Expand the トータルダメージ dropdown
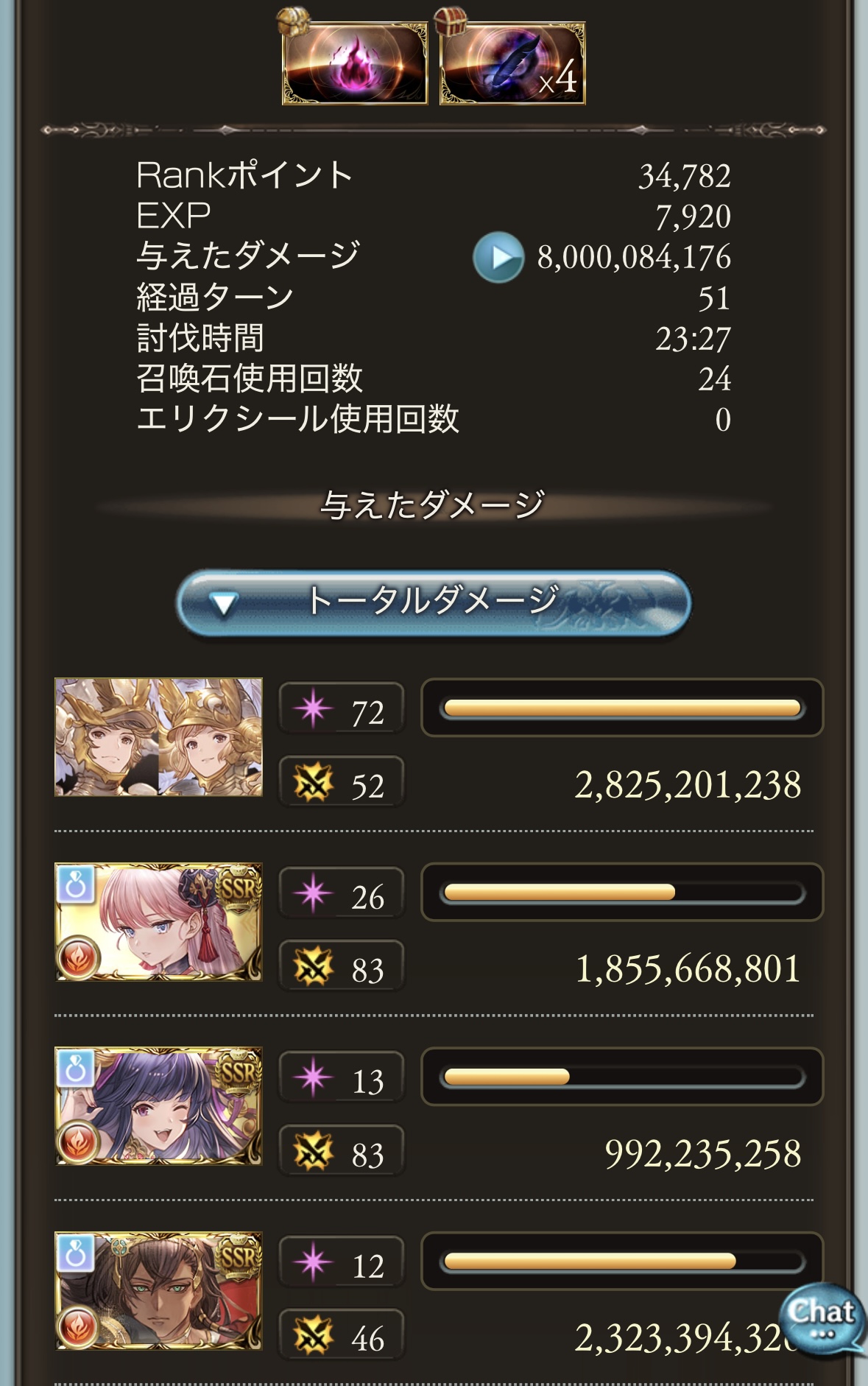 (433, 602)
